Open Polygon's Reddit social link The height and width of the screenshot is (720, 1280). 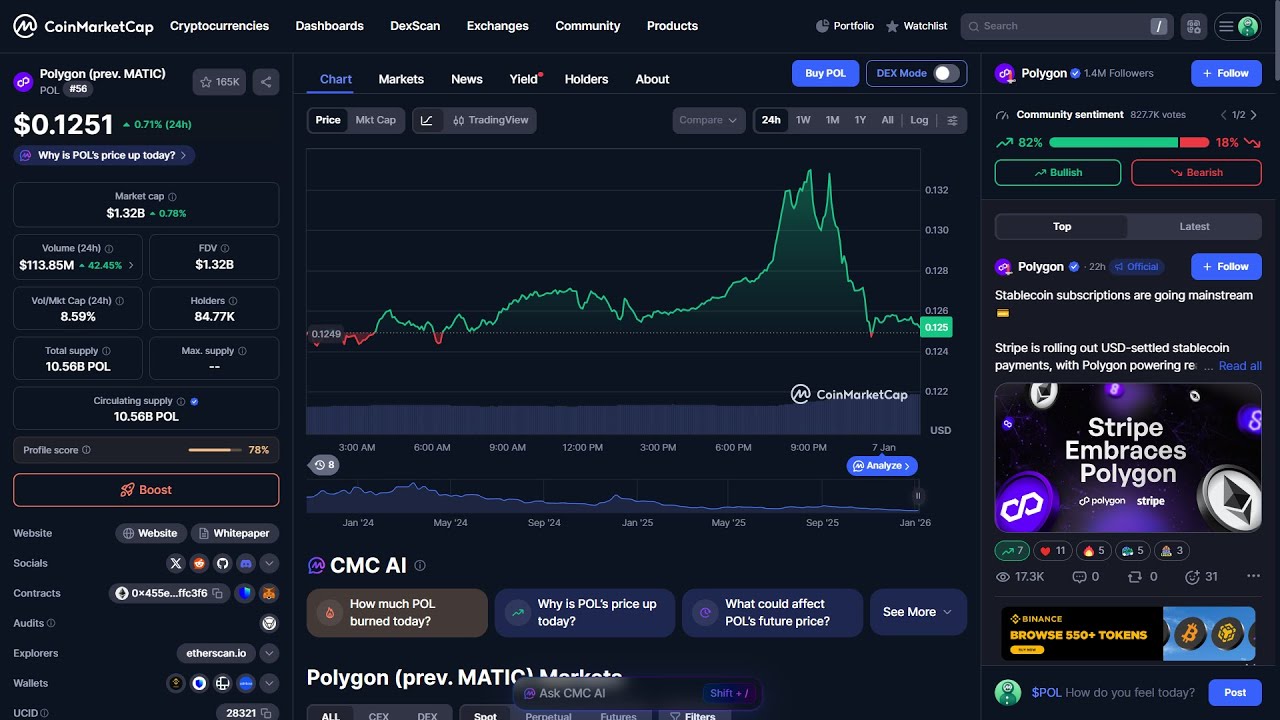200,563
